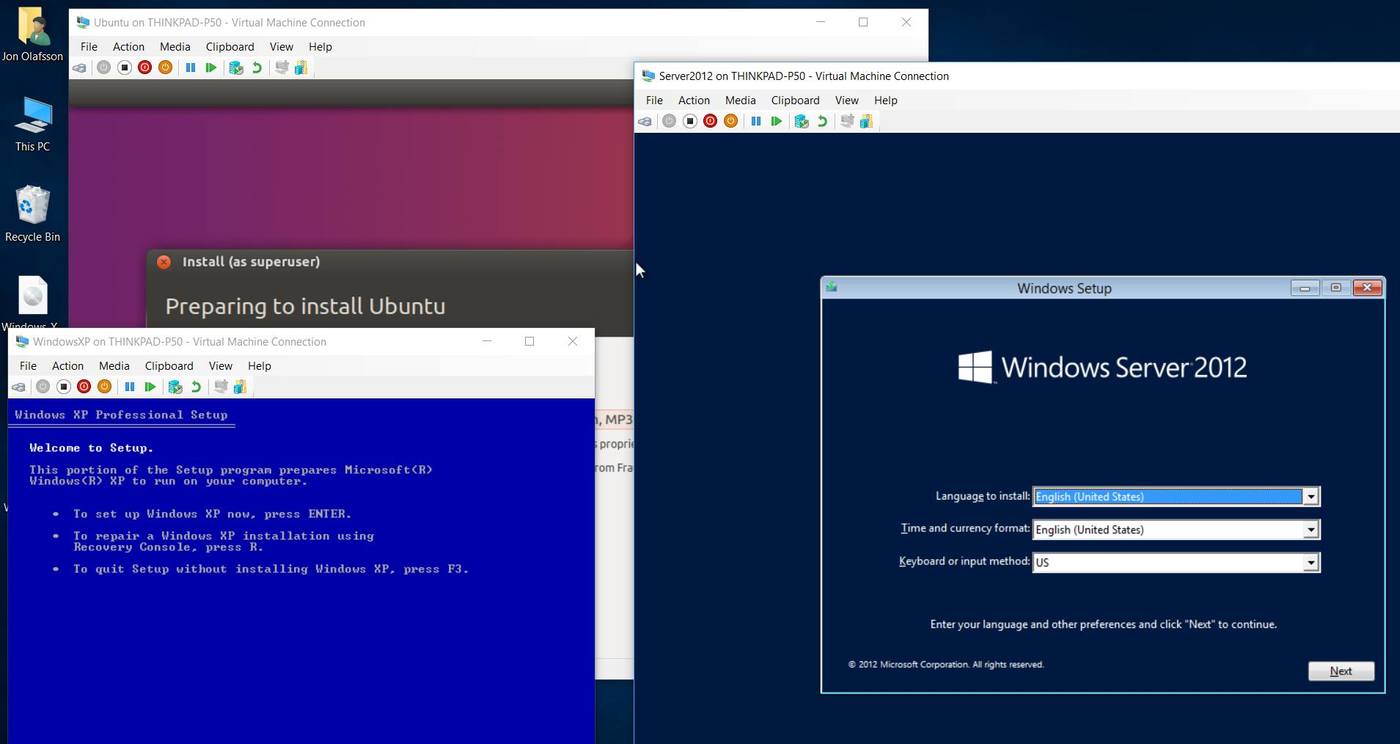Screen dimensions: 1400x744
Task: Click Next in Windows Setup dialog
Action: tap(1341, 671)
